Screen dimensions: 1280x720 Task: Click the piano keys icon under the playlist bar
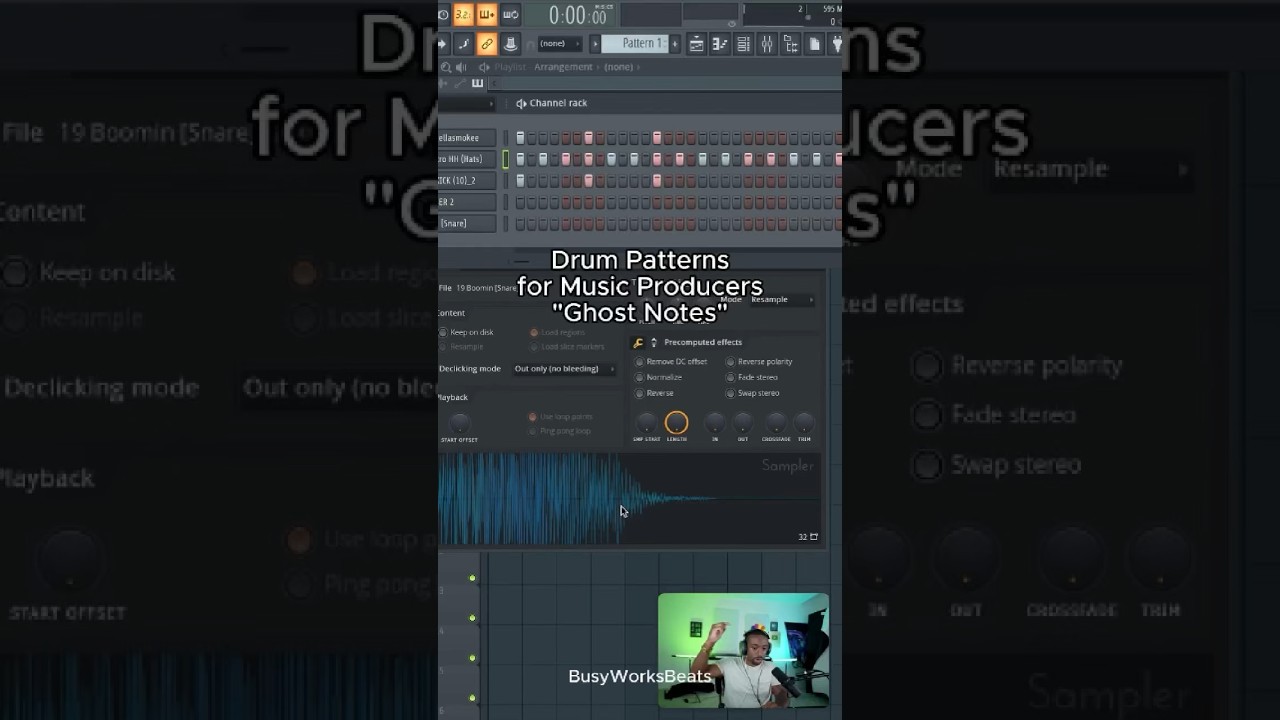coord(477,83)
